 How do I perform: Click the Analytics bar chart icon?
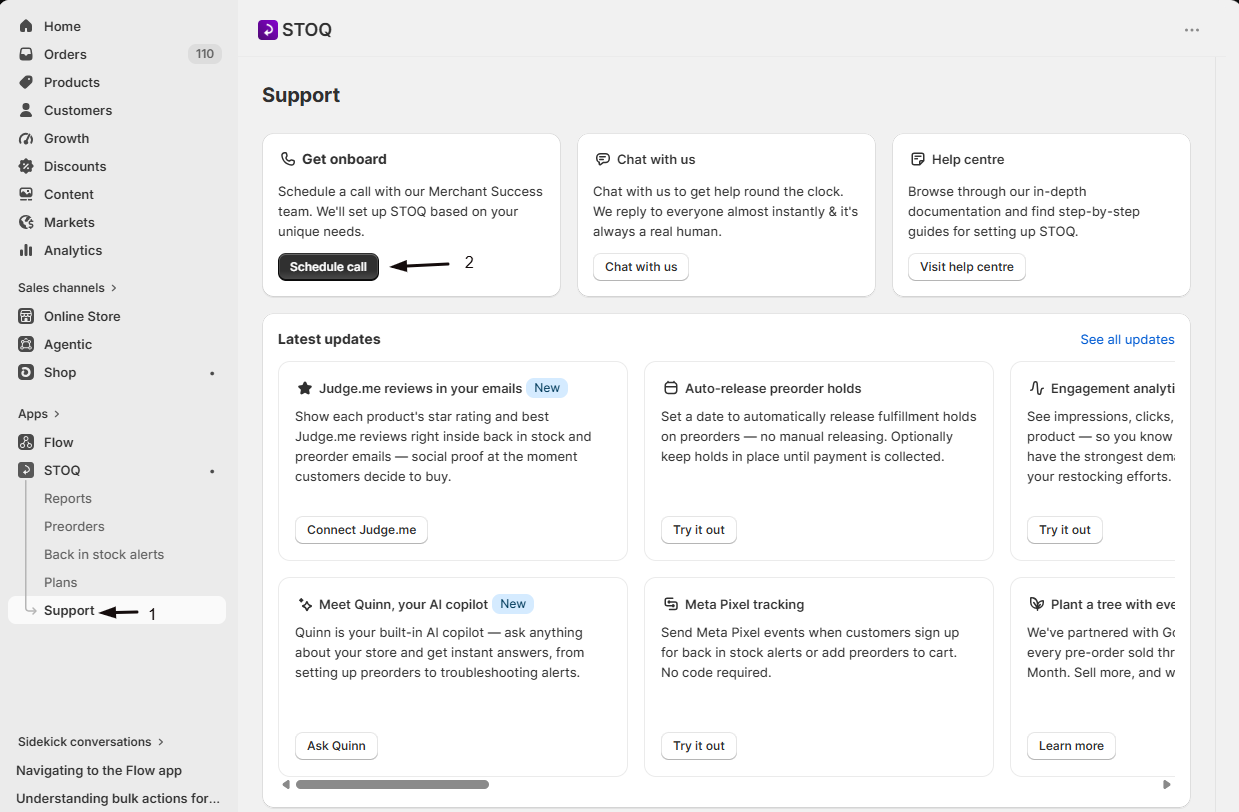pyautogui.click(x=26, y=250)
